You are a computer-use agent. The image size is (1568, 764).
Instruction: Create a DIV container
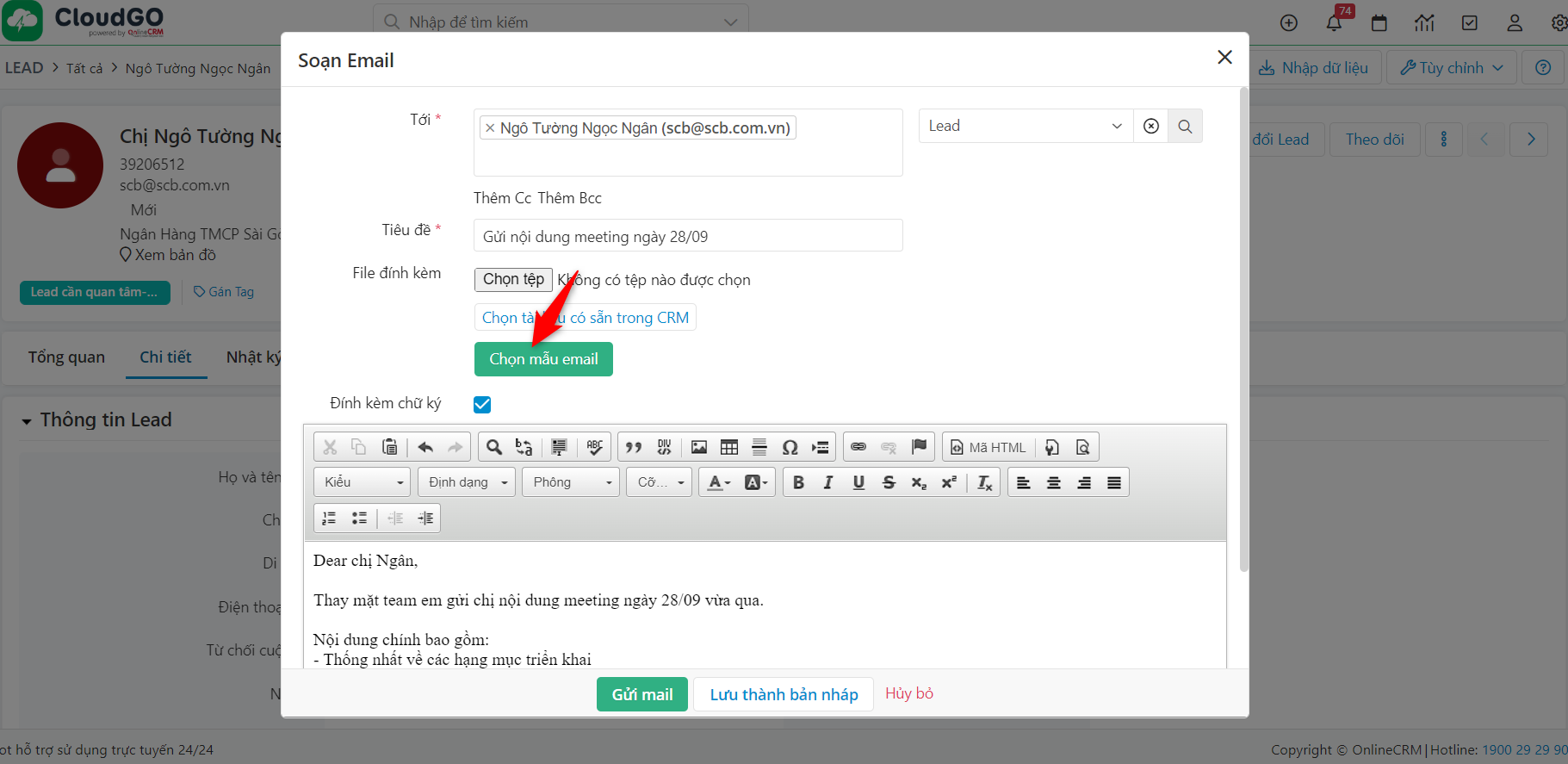tap(664, 447)
